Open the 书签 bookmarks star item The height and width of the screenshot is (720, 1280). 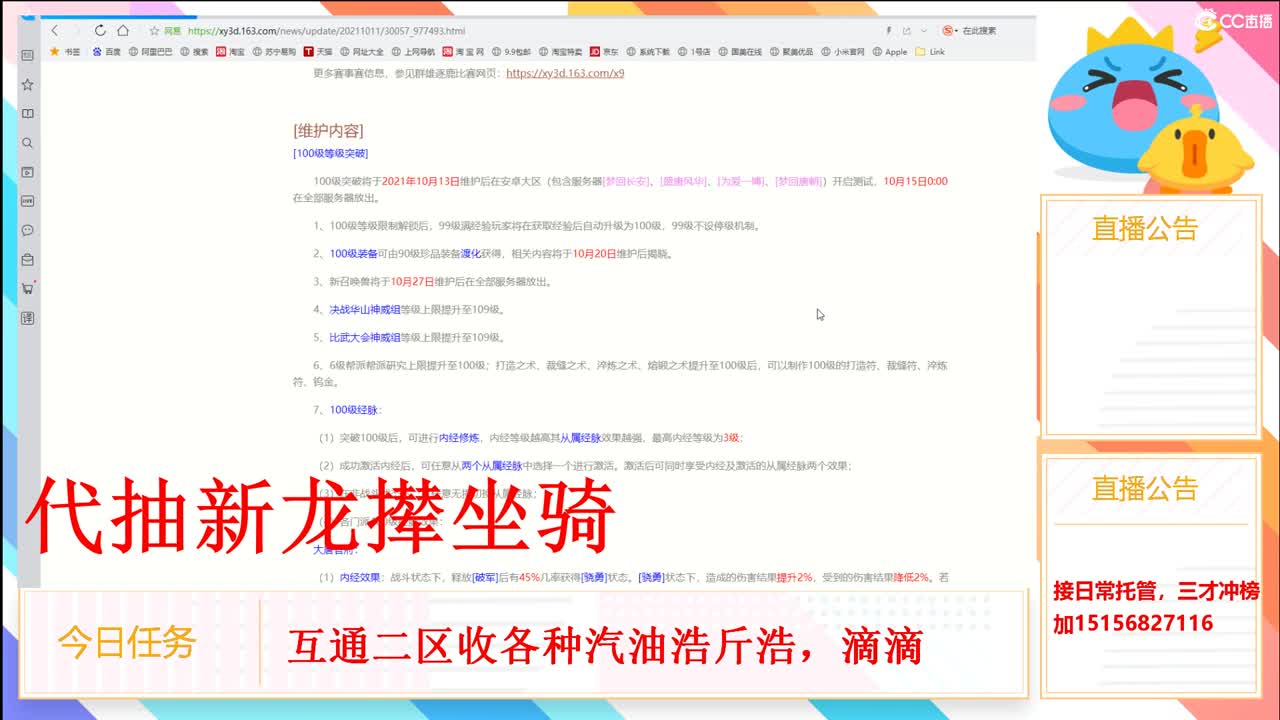point(64,52)
